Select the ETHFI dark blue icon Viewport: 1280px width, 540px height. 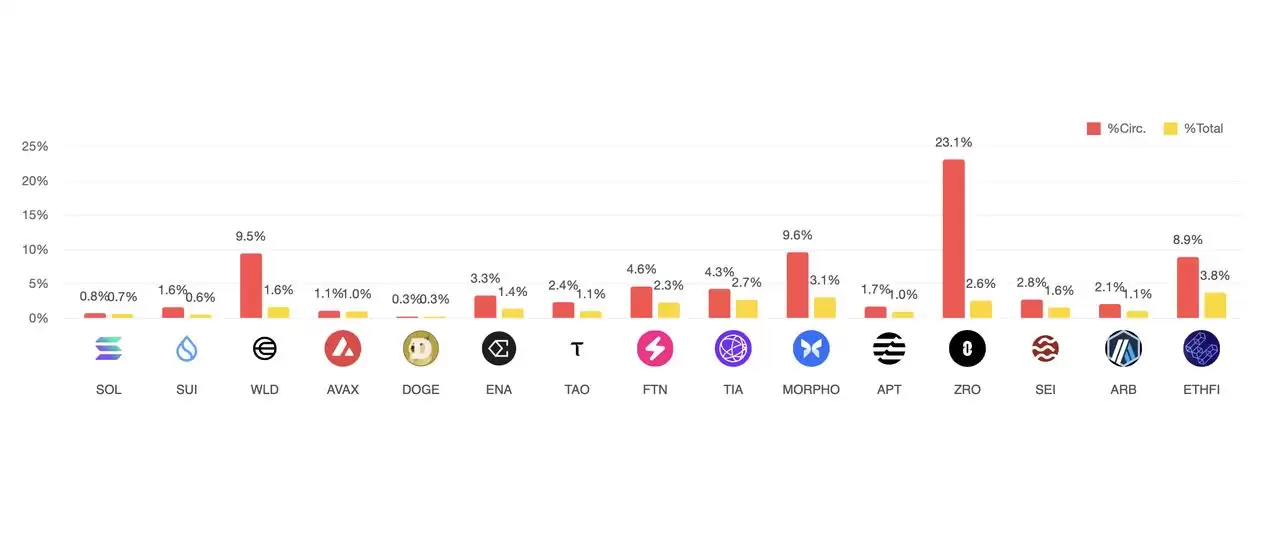(1201, 348)
